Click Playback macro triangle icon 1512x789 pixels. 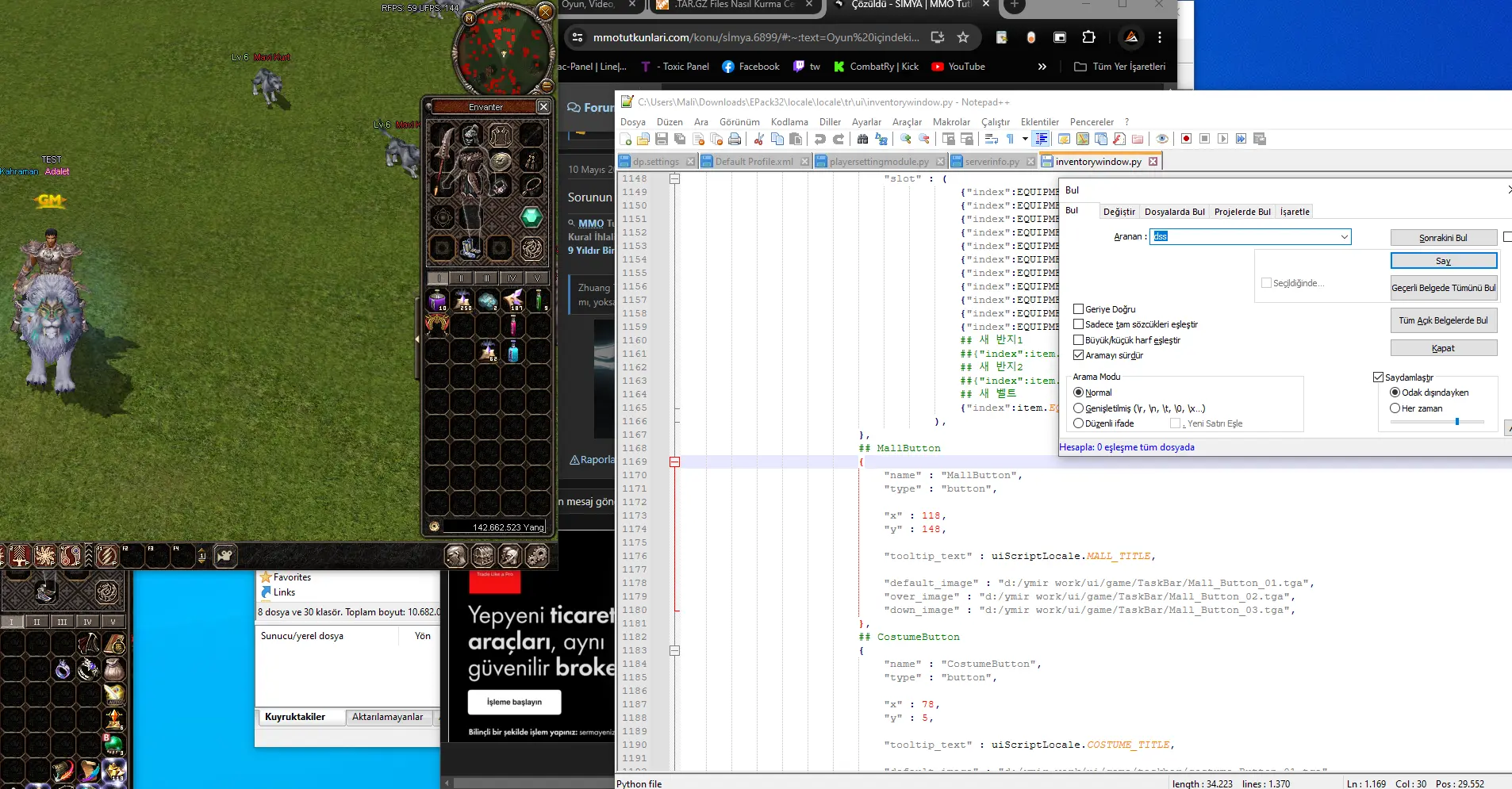click(x=1223, y=139)
